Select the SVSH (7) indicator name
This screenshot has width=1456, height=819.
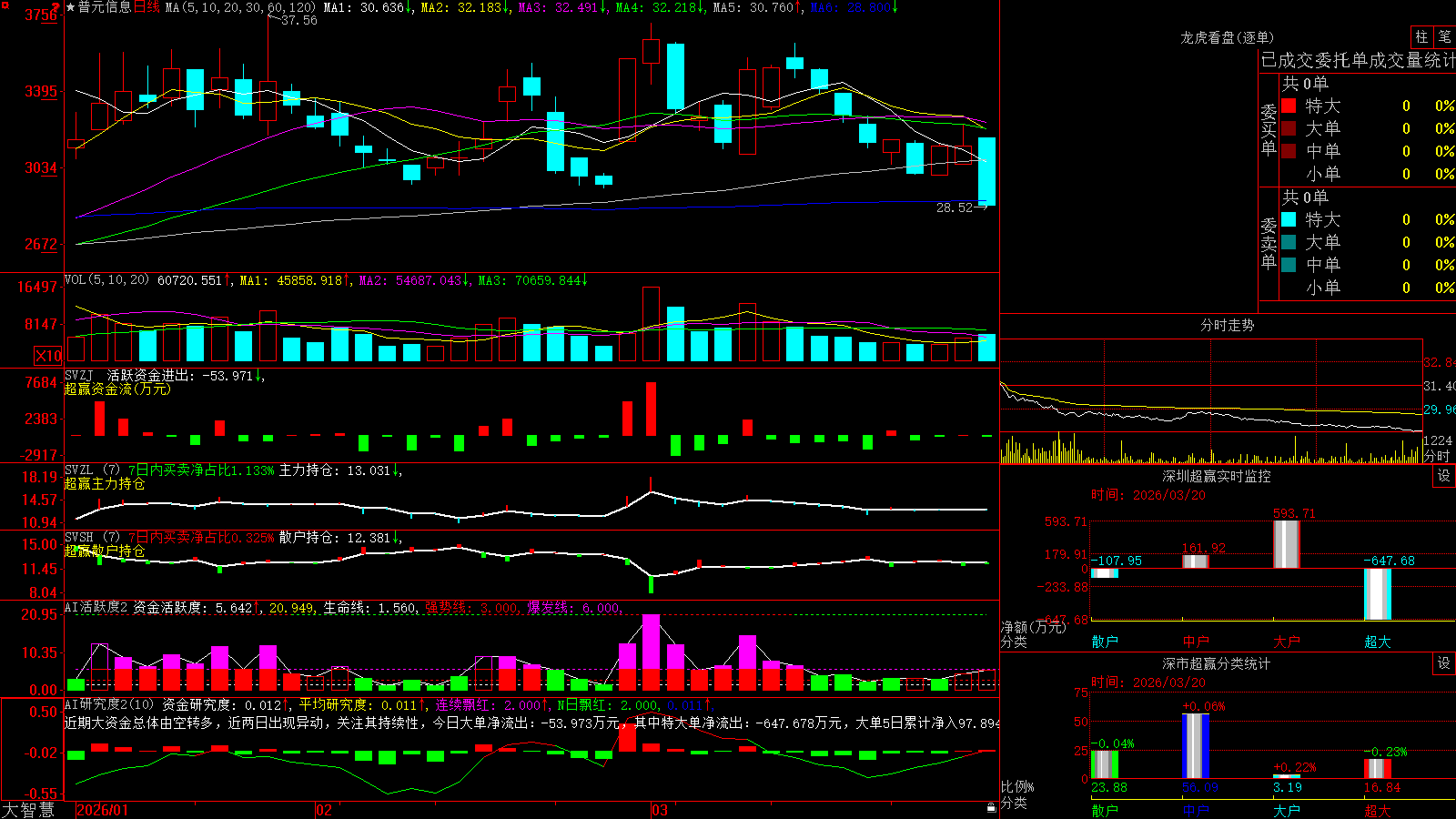pyautogui.click(x=92, y=538)
